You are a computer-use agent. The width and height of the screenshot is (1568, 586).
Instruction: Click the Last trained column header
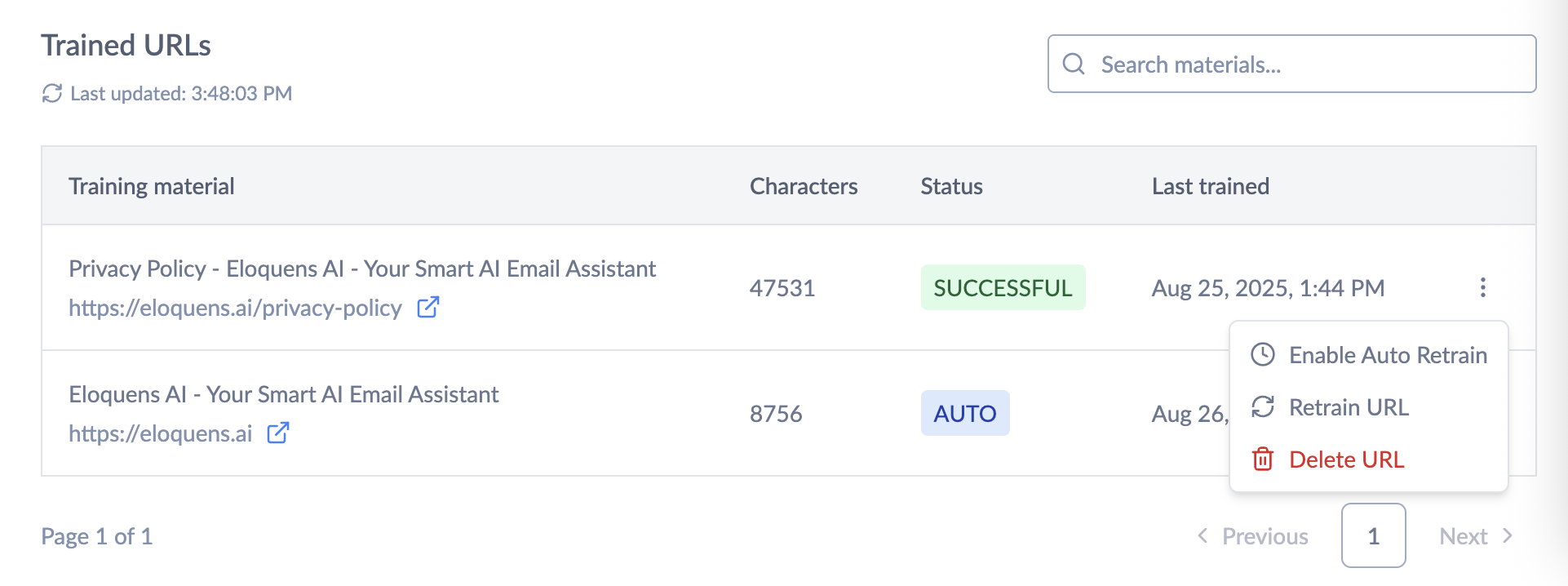(x=1211, y=186)
